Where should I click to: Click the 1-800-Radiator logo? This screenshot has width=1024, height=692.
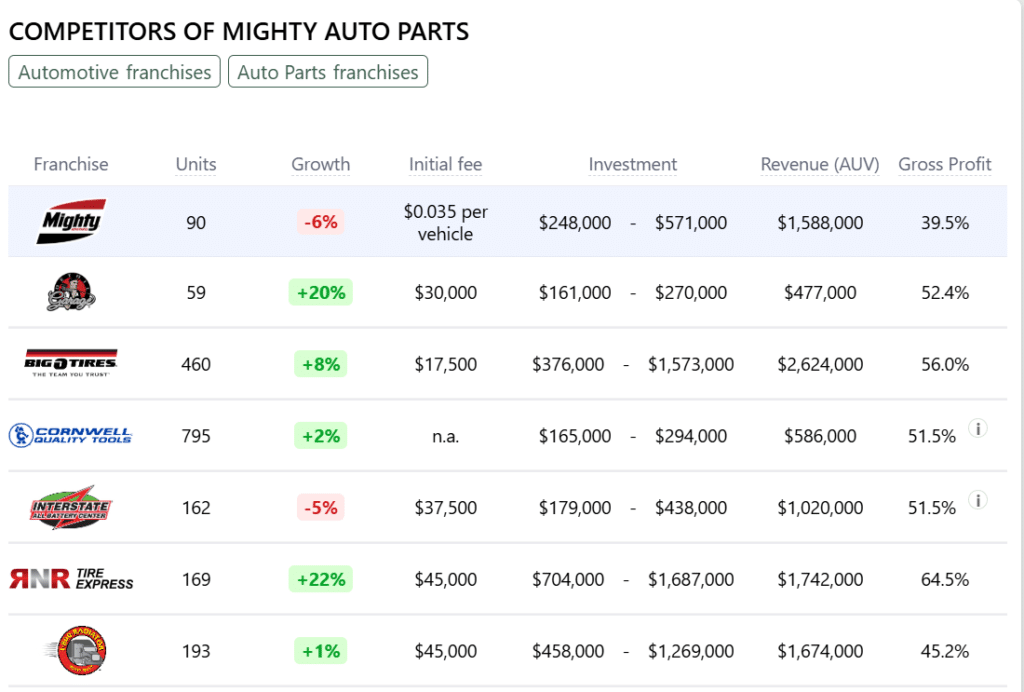(76, 650)
